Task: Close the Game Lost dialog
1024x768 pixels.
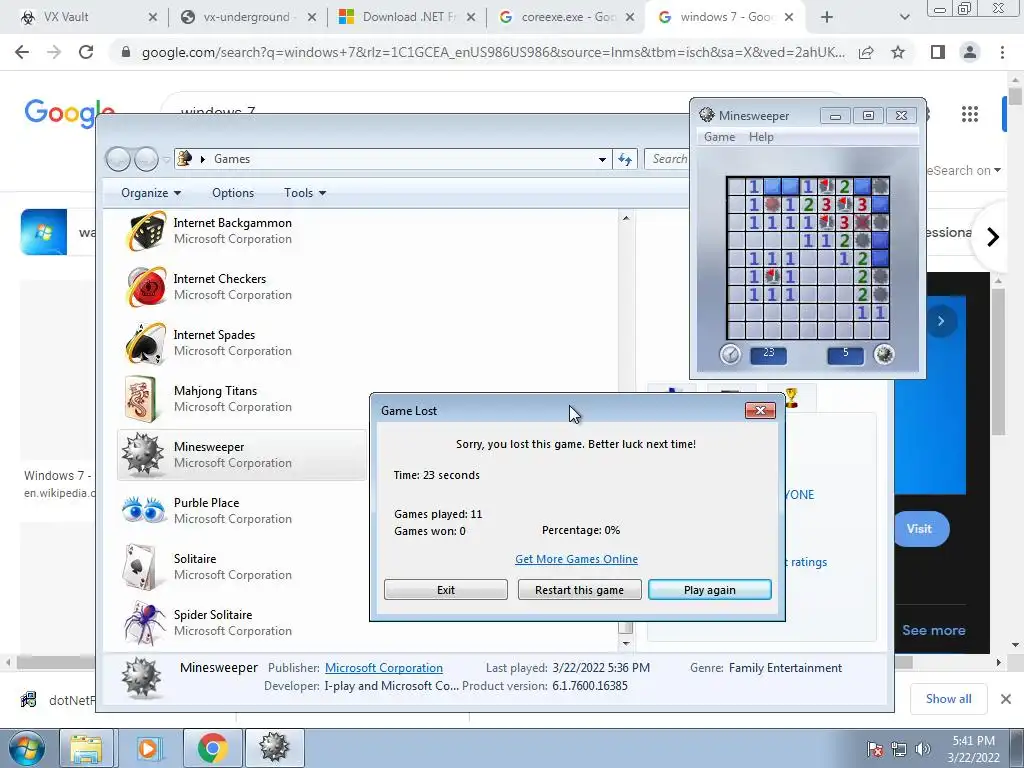Action: (760, 410)
